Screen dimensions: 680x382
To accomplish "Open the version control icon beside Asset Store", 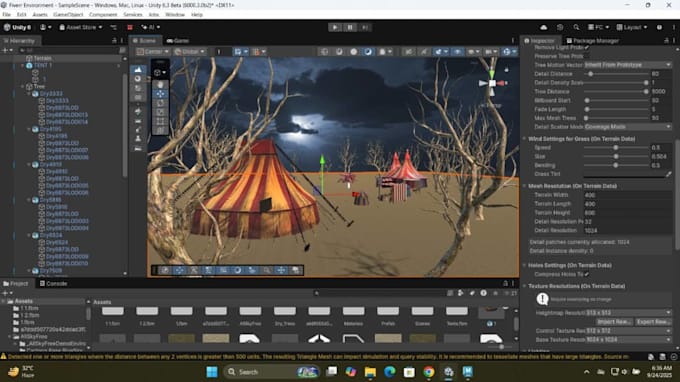I will click(114, 27).
